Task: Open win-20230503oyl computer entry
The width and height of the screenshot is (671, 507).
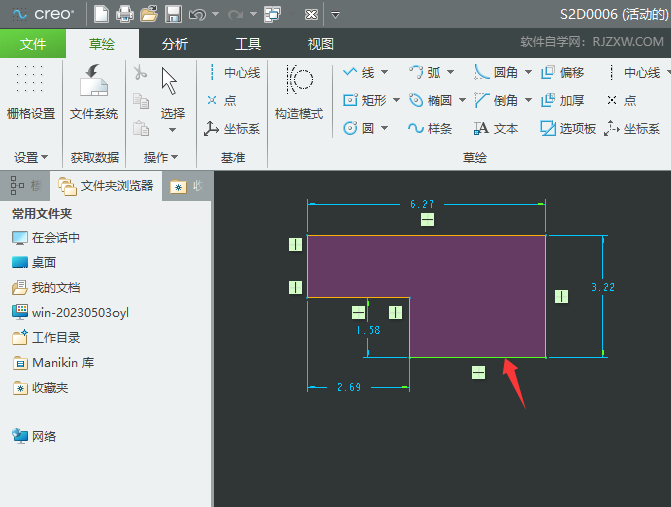Action: point(70,312)
